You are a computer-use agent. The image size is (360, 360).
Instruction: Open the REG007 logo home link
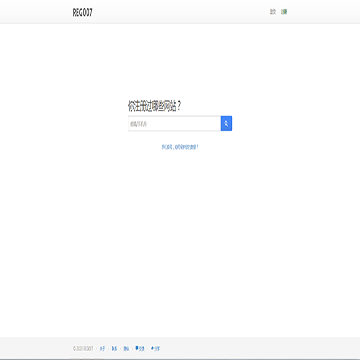[82, 12]
